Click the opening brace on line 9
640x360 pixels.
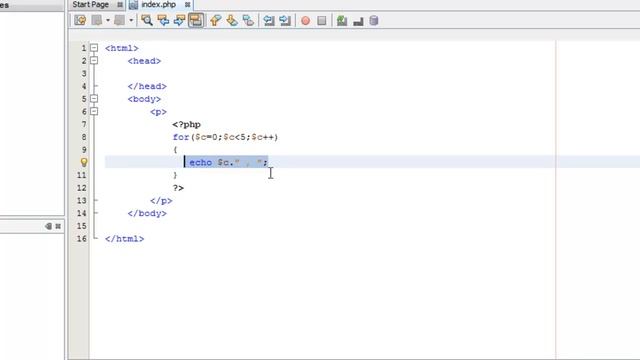tap(175, 150)
